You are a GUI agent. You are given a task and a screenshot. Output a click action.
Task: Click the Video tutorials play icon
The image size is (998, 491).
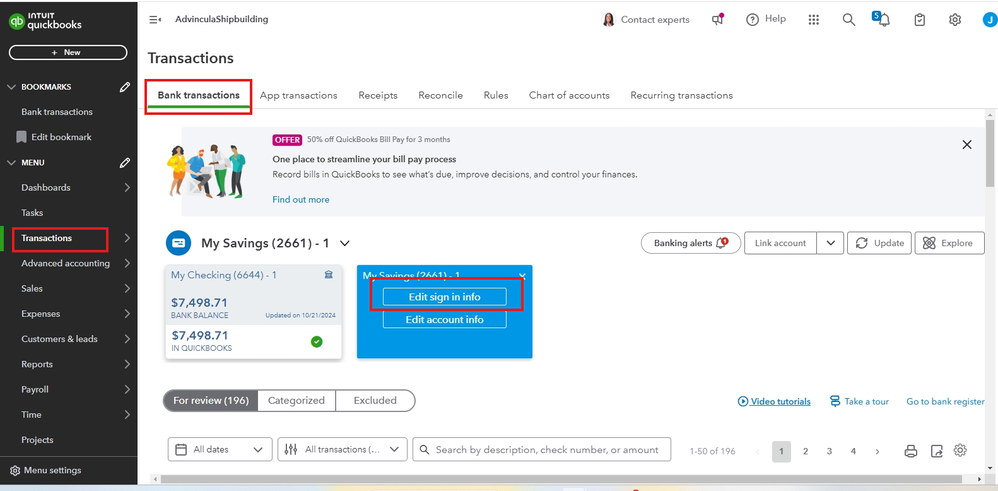(742, 402)
